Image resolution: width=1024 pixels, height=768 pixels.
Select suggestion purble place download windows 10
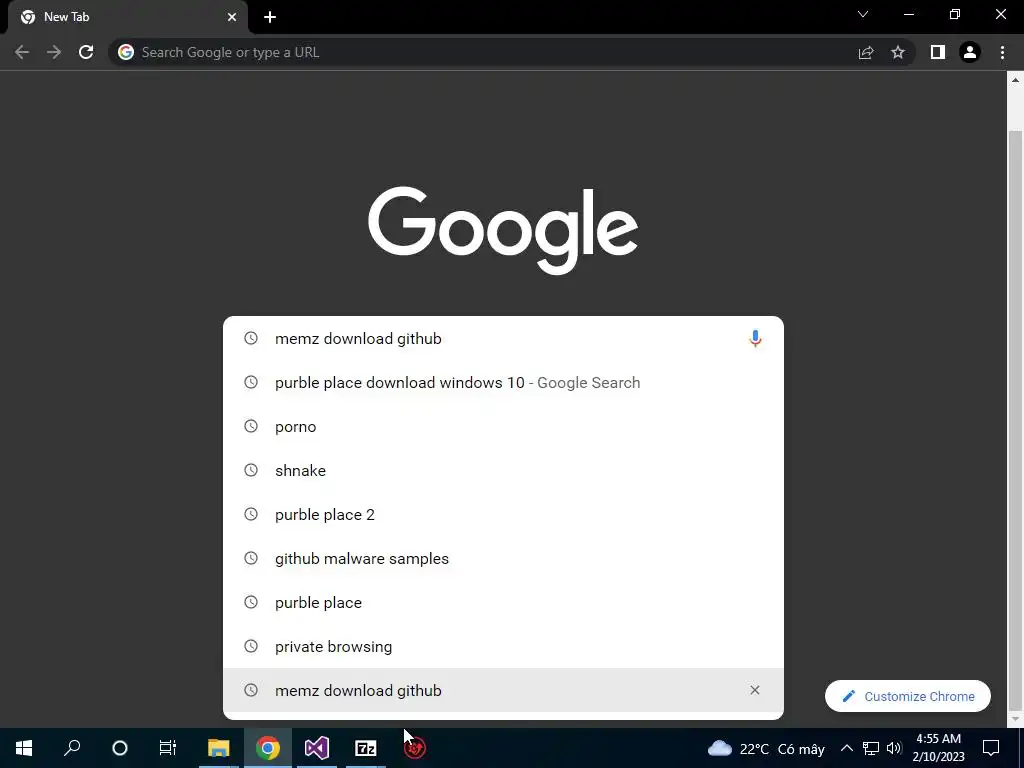click(503, 383)
